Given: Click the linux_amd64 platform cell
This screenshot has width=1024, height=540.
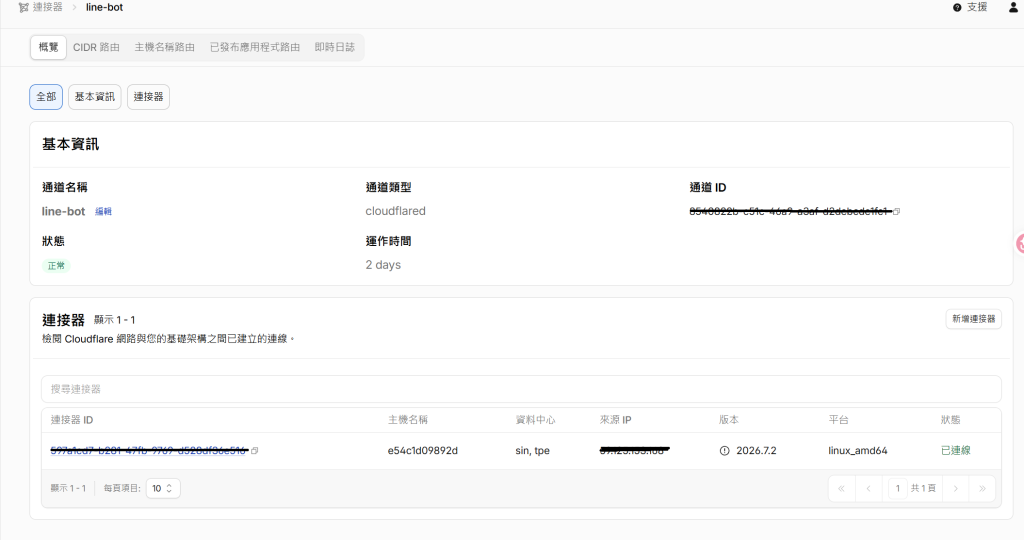Looking at the screenshot, I should click(857, 451).
